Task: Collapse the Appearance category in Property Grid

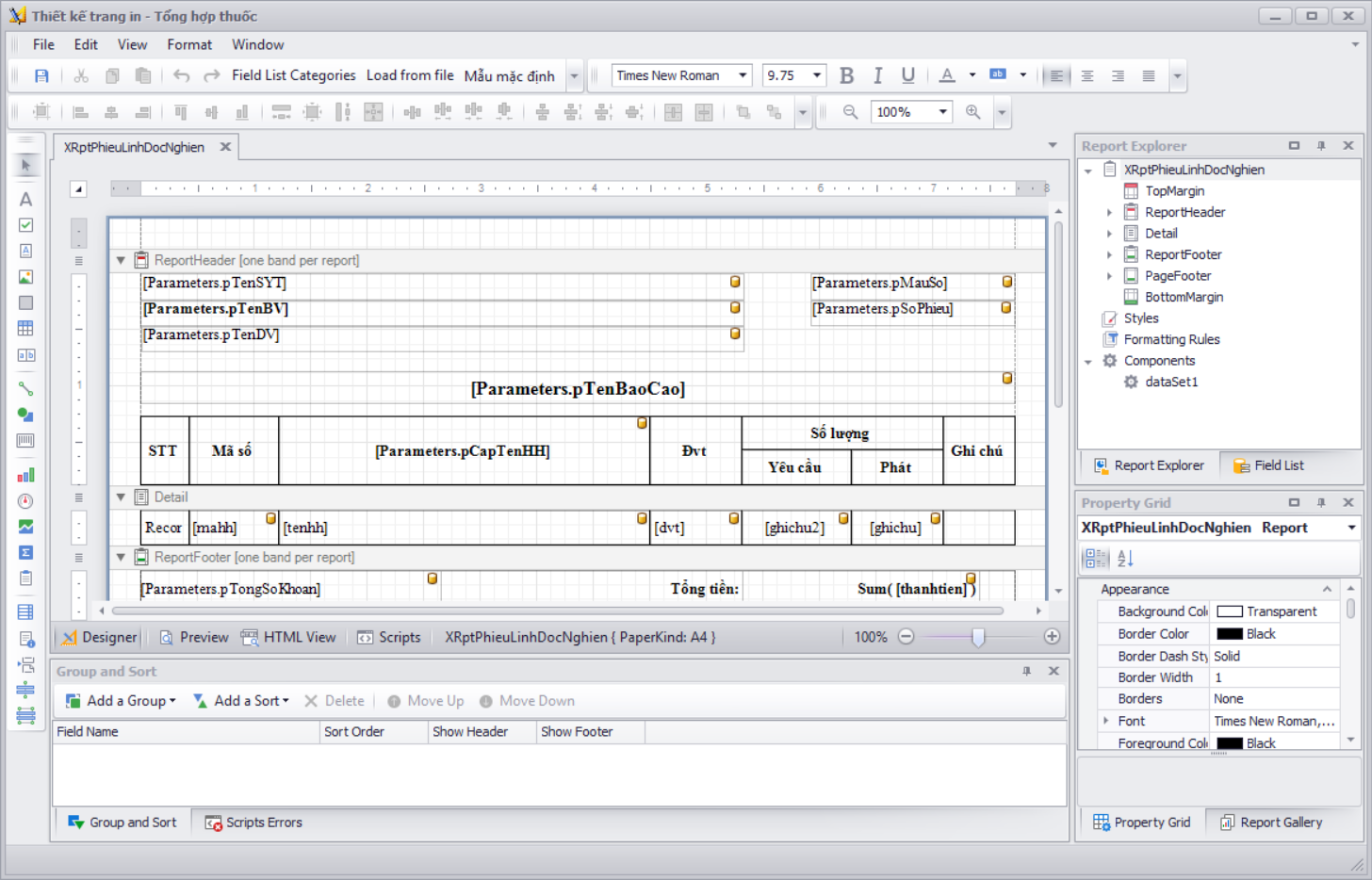Action: click(x=1327, y=589)
